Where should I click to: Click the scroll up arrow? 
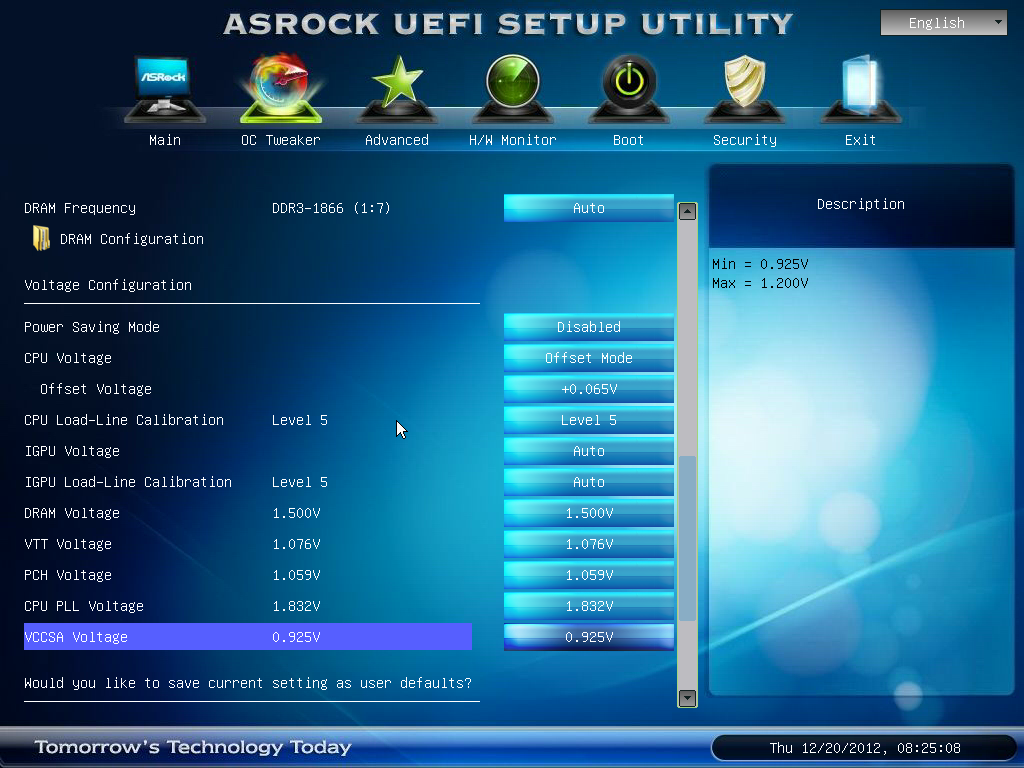pos(687,211)
